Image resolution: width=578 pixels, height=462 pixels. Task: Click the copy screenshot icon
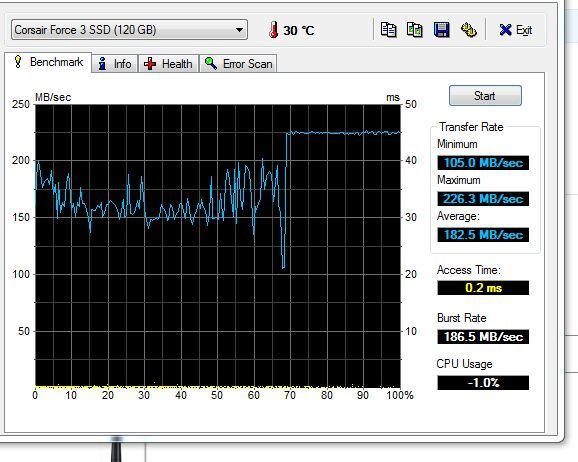[x=415, y=30]
